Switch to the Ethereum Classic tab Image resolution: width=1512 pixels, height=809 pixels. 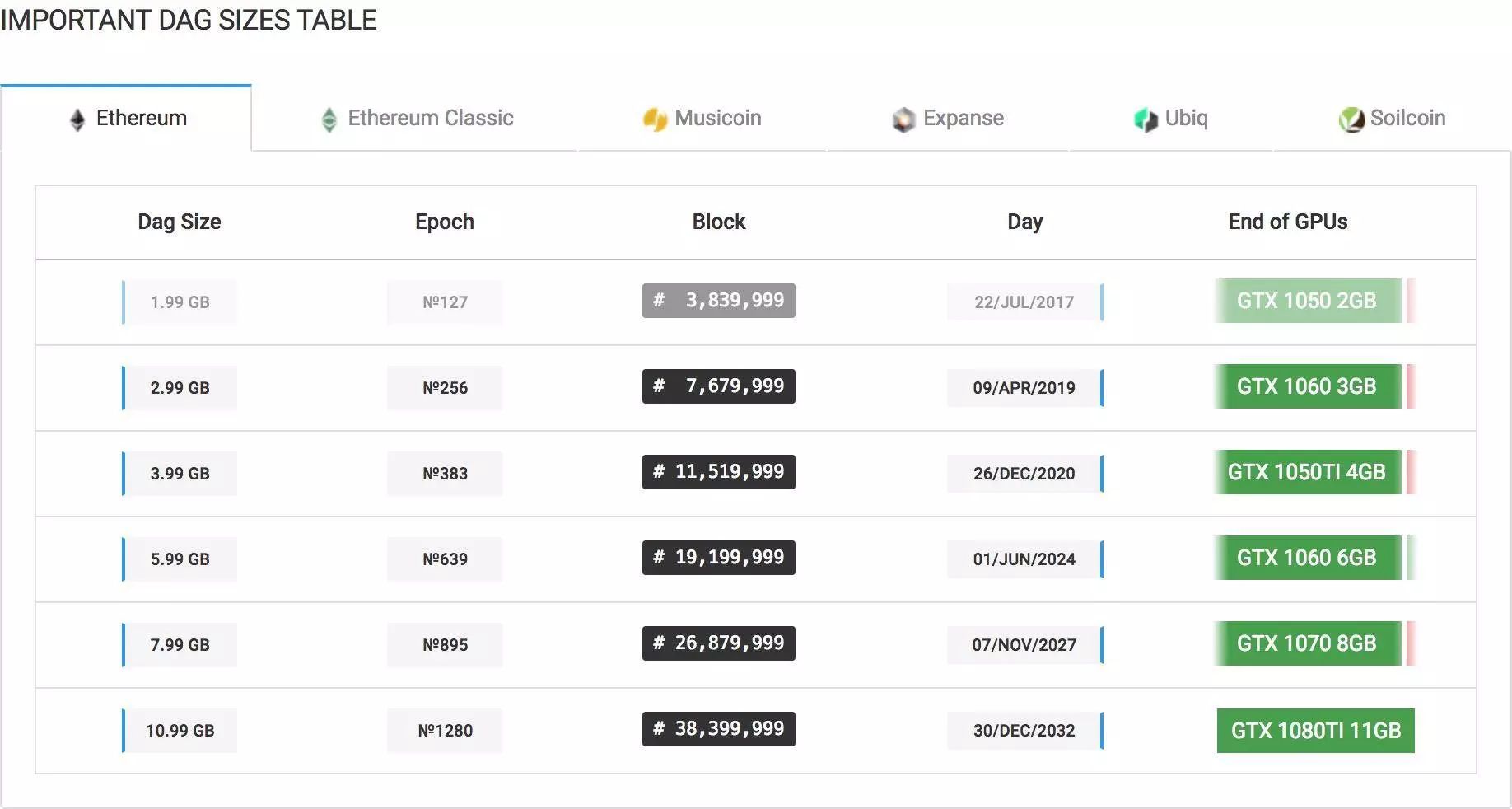(x=417, y=119)
